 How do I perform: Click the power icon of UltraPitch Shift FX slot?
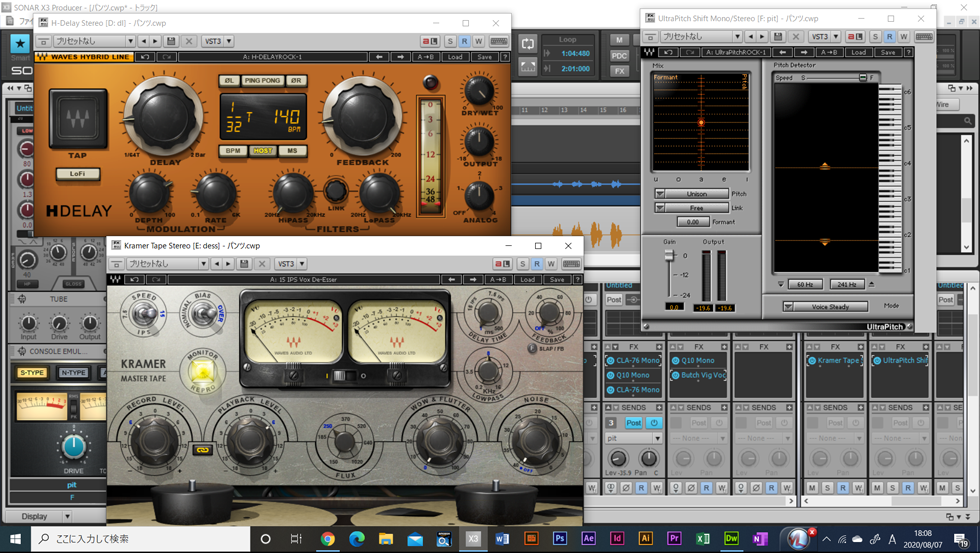click(877, 361)
